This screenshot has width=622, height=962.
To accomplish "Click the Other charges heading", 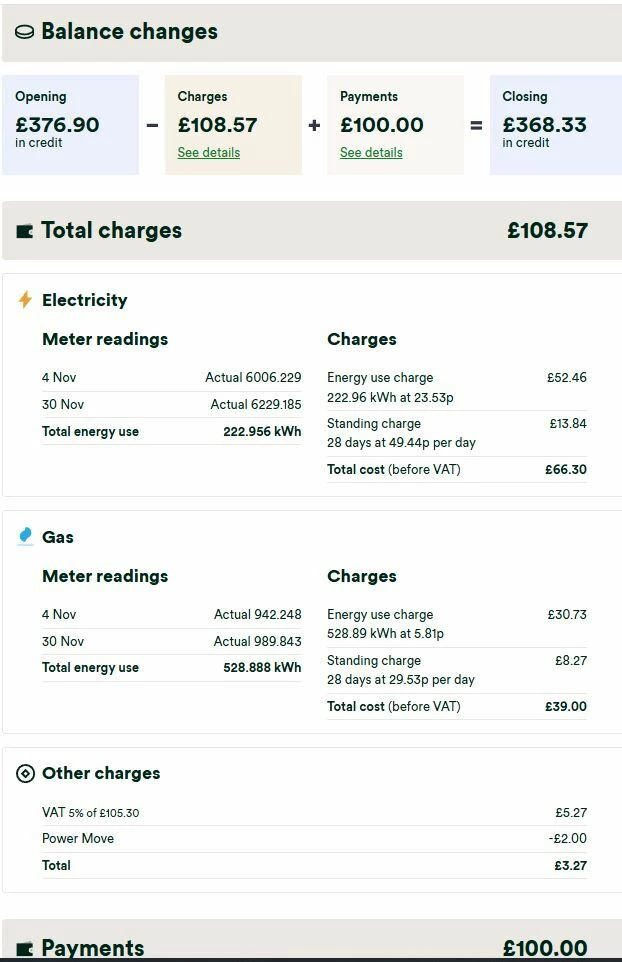I will pos(101,773).
